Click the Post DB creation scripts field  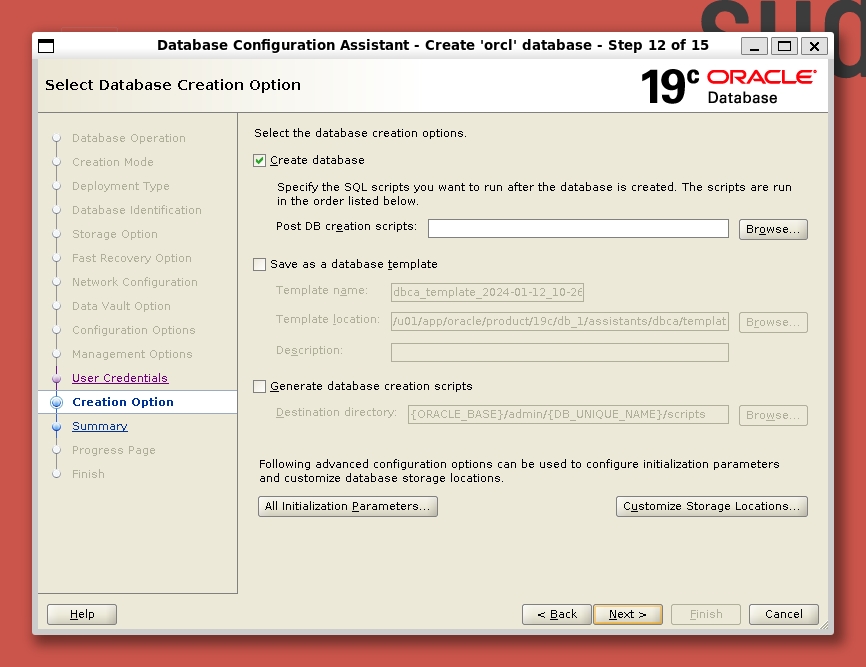[x=578, y=229]
